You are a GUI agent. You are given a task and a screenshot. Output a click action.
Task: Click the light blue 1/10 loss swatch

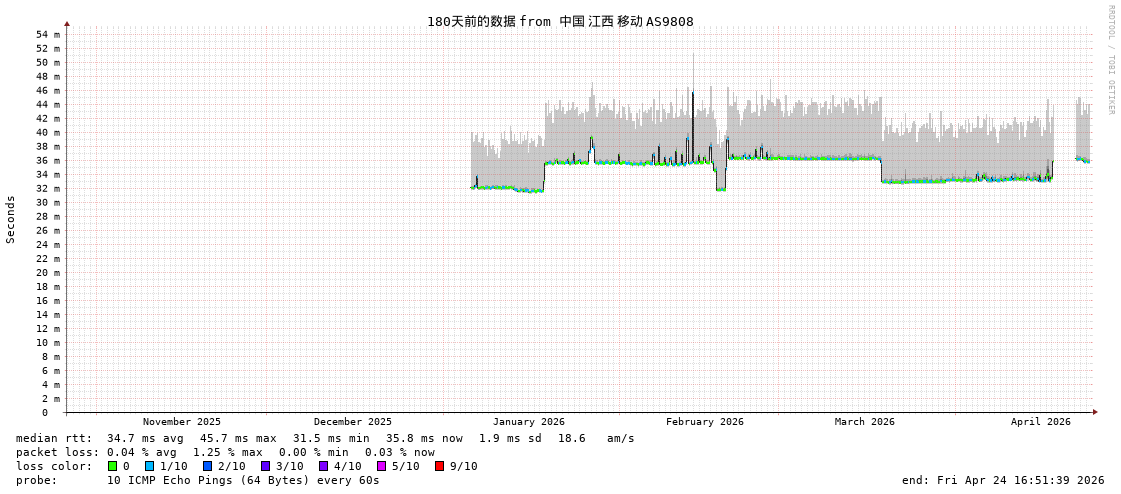pyautogui.click(x=149, y=466)
